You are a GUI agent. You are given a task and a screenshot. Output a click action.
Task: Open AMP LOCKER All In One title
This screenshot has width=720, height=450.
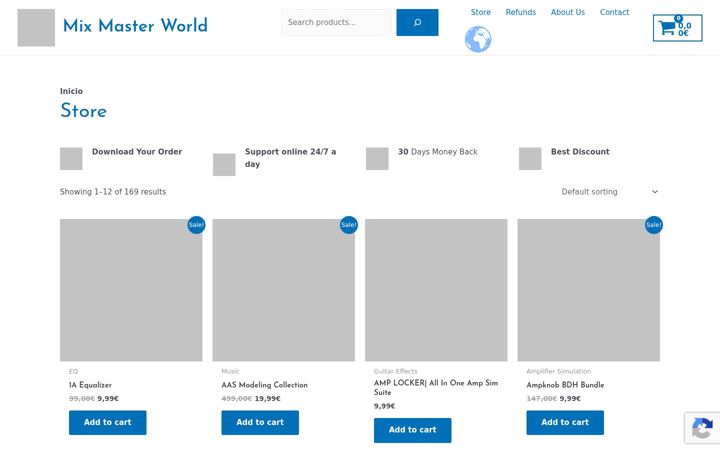click(436, 388)
